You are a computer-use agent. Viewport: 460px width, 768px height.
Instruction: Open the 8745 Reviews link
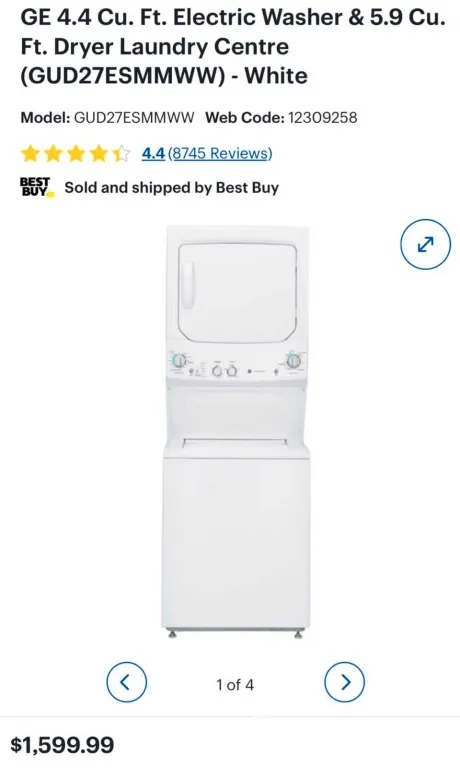[220, 153]
